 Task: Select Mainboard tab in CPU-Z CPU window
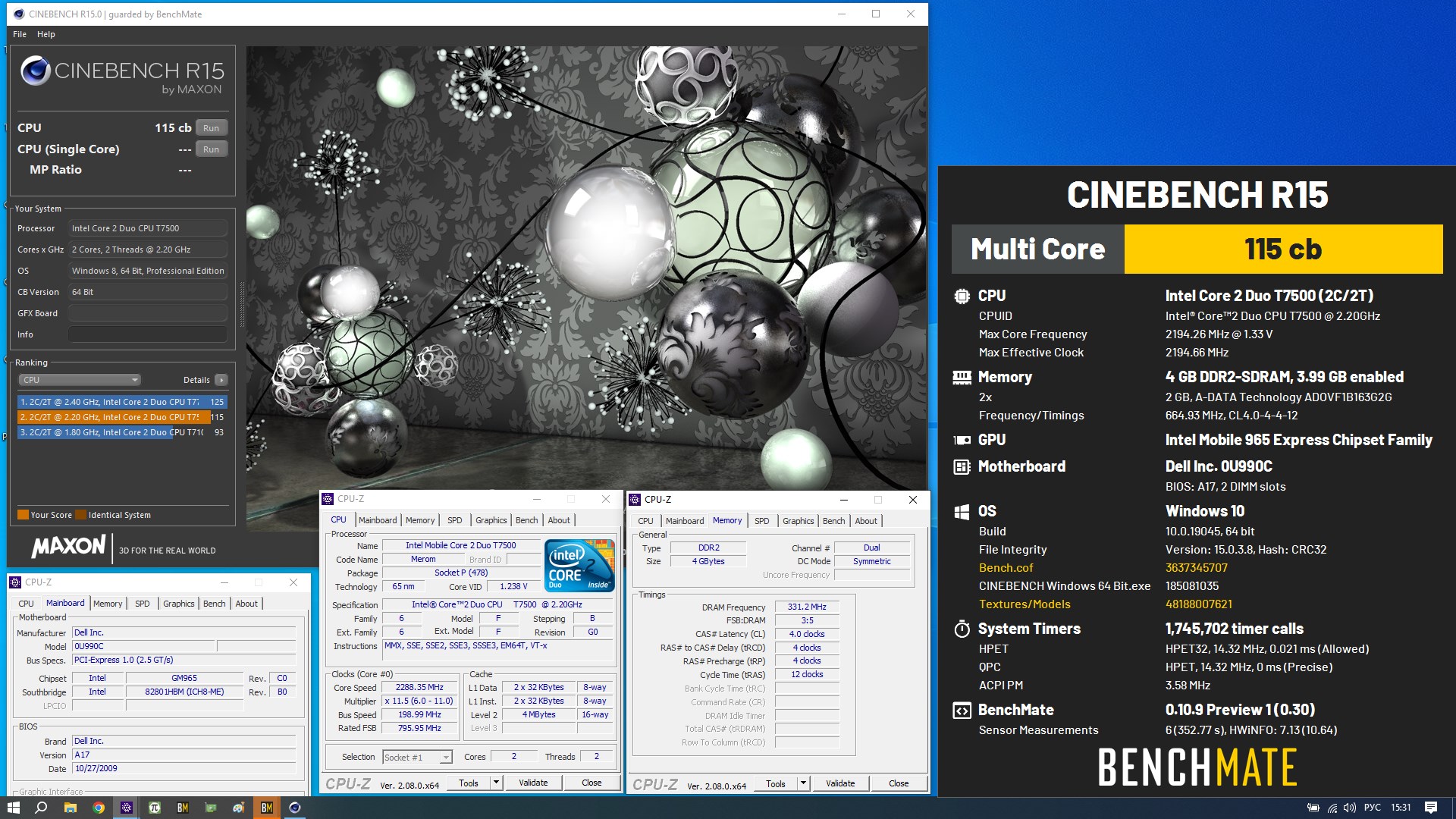pyautogui.click(x=378, y=520)
